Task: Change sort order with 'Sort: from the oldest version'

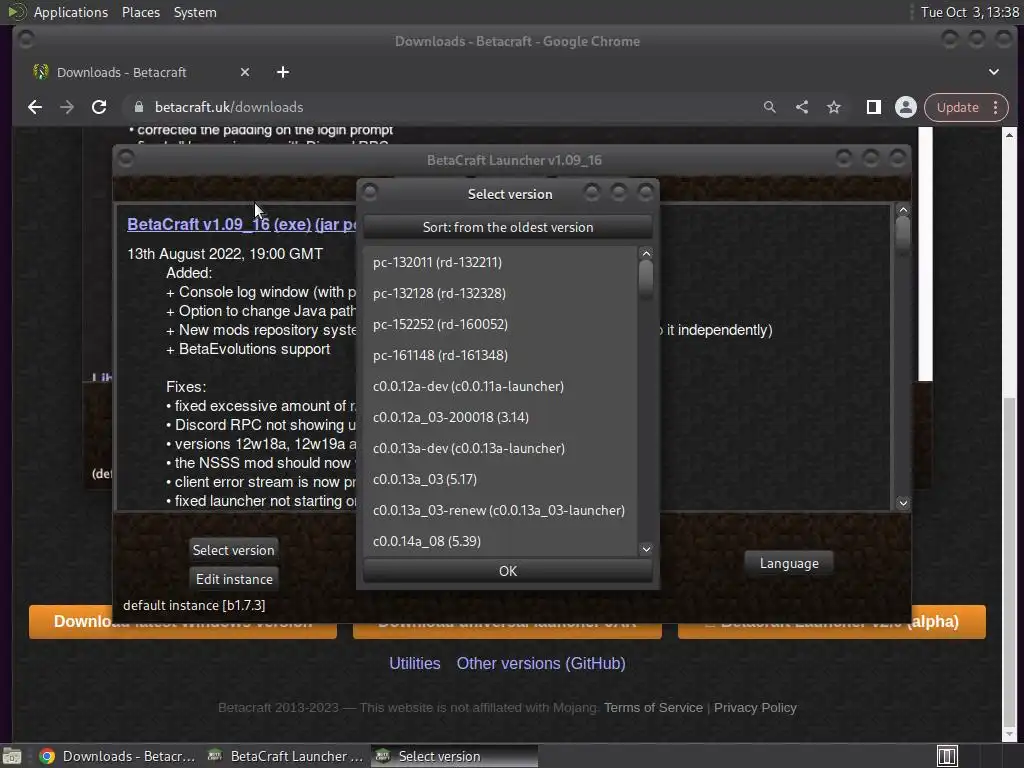Action: point(508,227)
